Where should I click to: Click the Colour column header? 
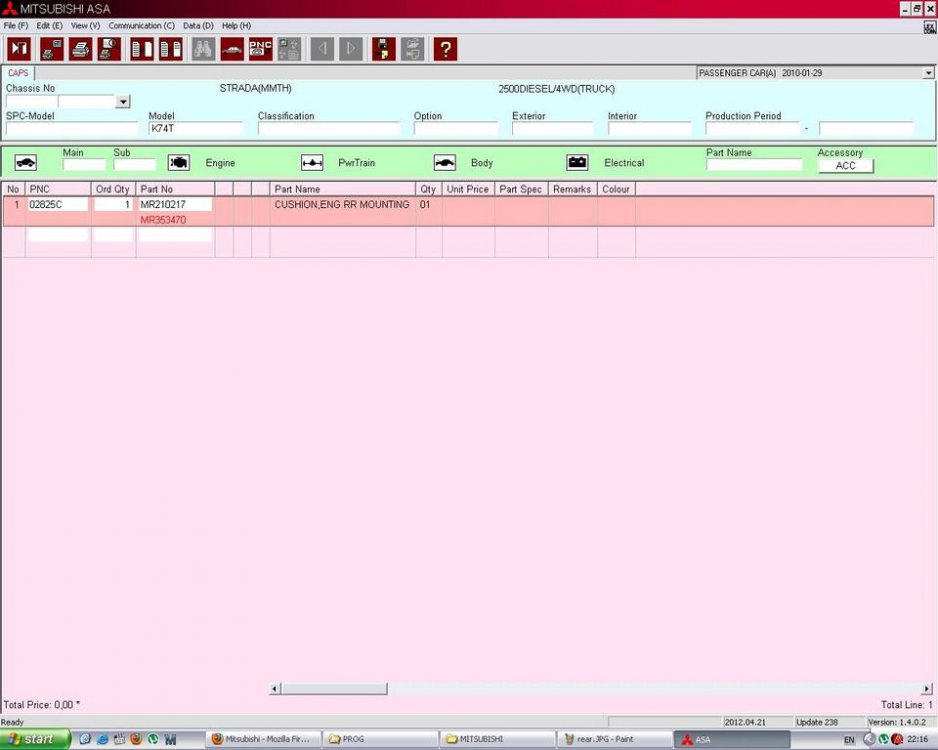(x=616, y=189)
